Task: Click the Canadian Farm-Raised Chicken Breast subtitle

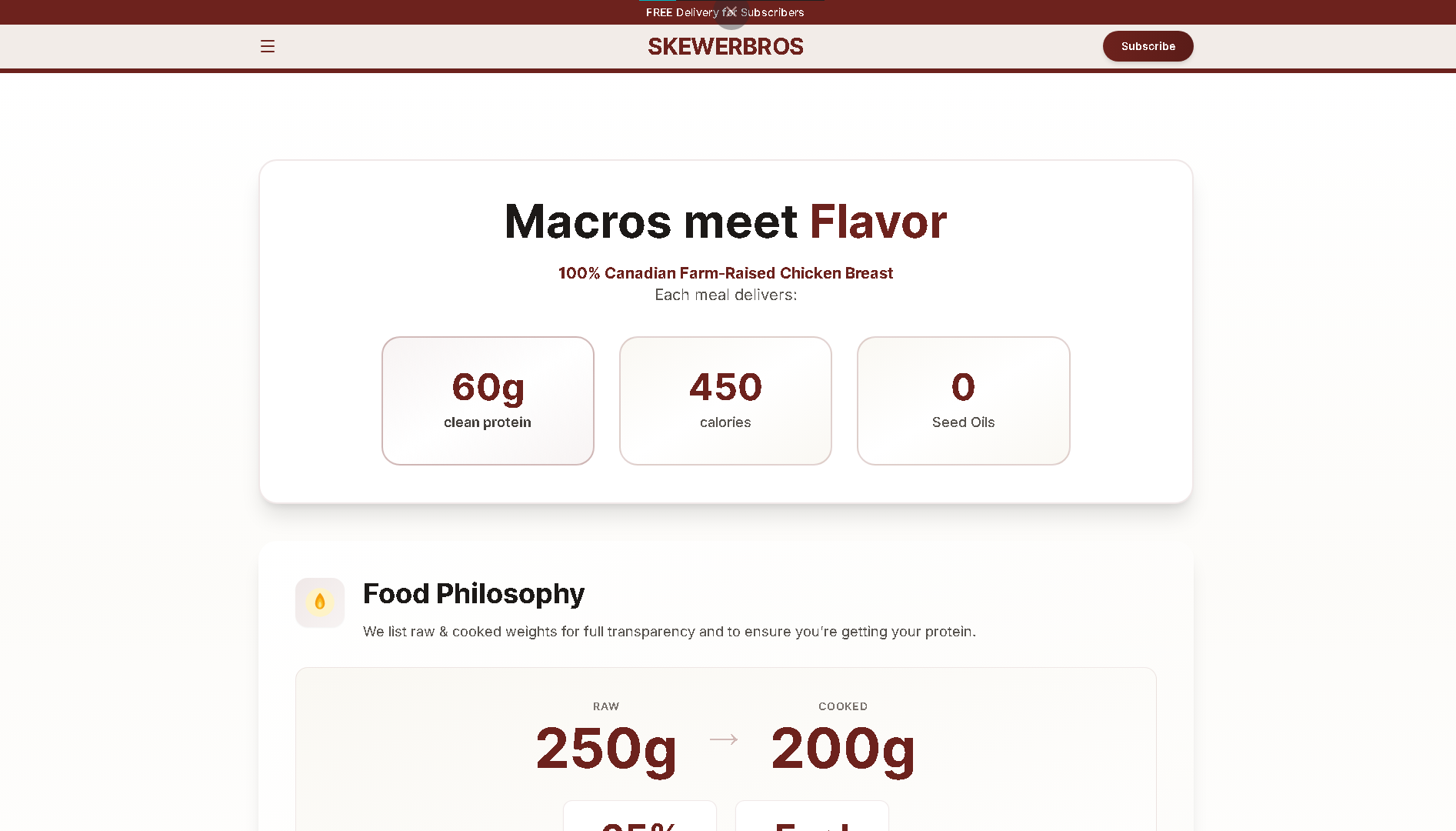Action: point(725,273)
